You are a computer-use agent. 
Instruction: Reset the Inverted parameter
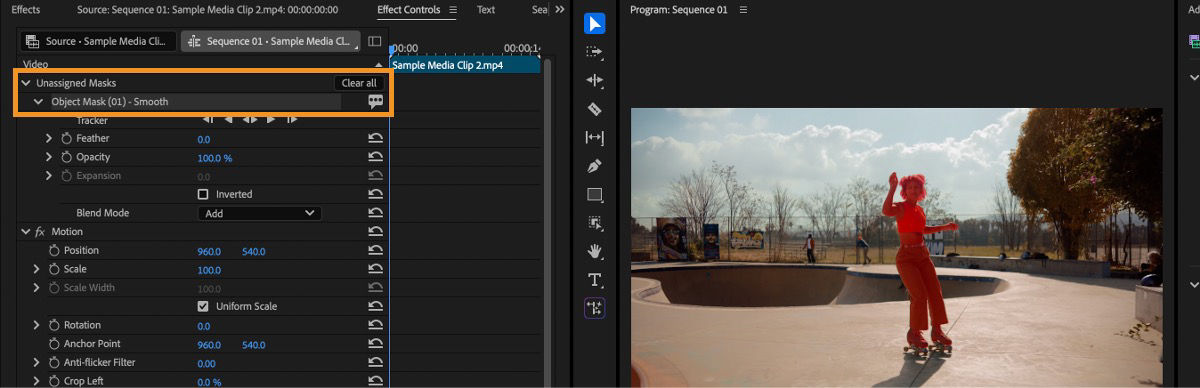tap(375, 194)
